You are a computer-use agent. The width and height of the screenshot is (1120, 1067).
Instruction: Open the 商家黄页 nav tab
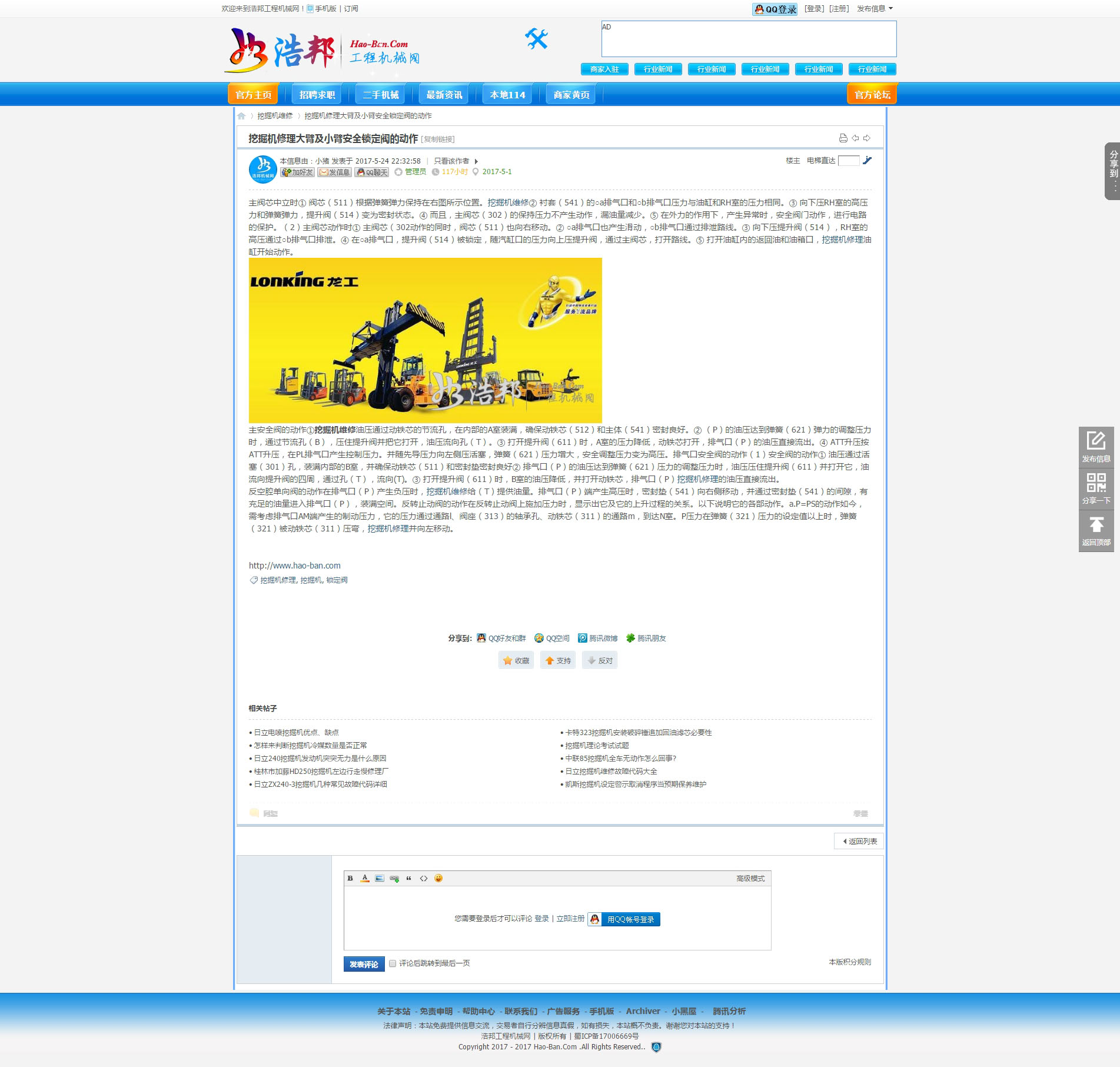[571, 94]
